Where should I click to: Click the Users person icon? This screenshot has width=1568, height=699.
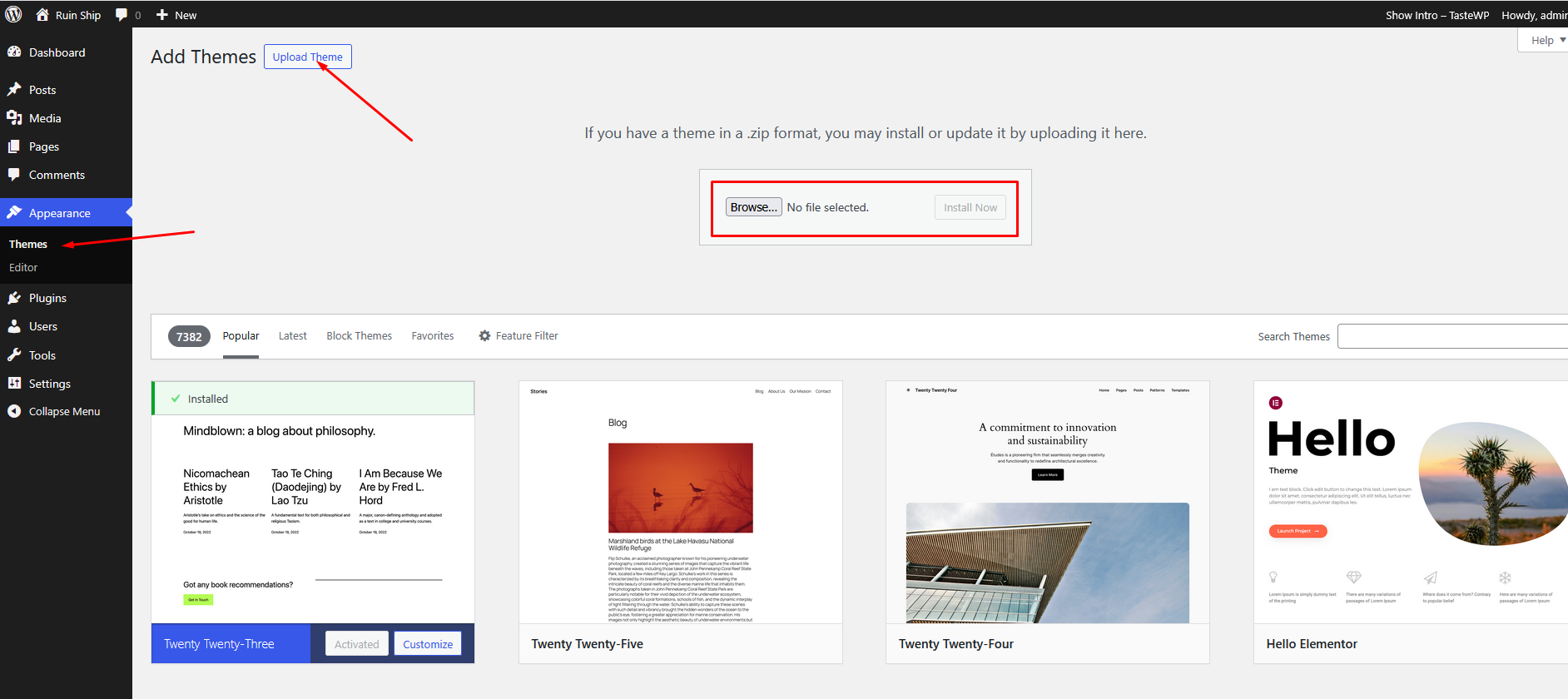point(14,325)
